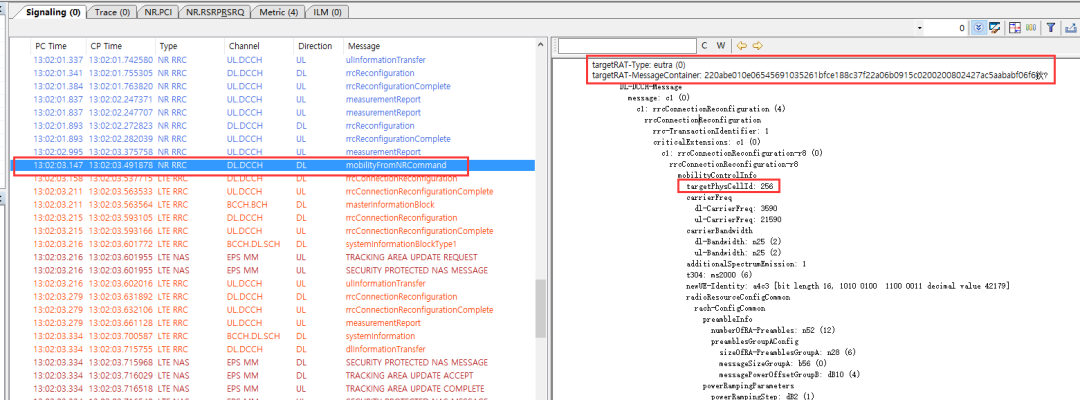Click the newUE-Identity: a4c3 node
Viewport: 1080px width, 400px height.
(x=848, y=285)
